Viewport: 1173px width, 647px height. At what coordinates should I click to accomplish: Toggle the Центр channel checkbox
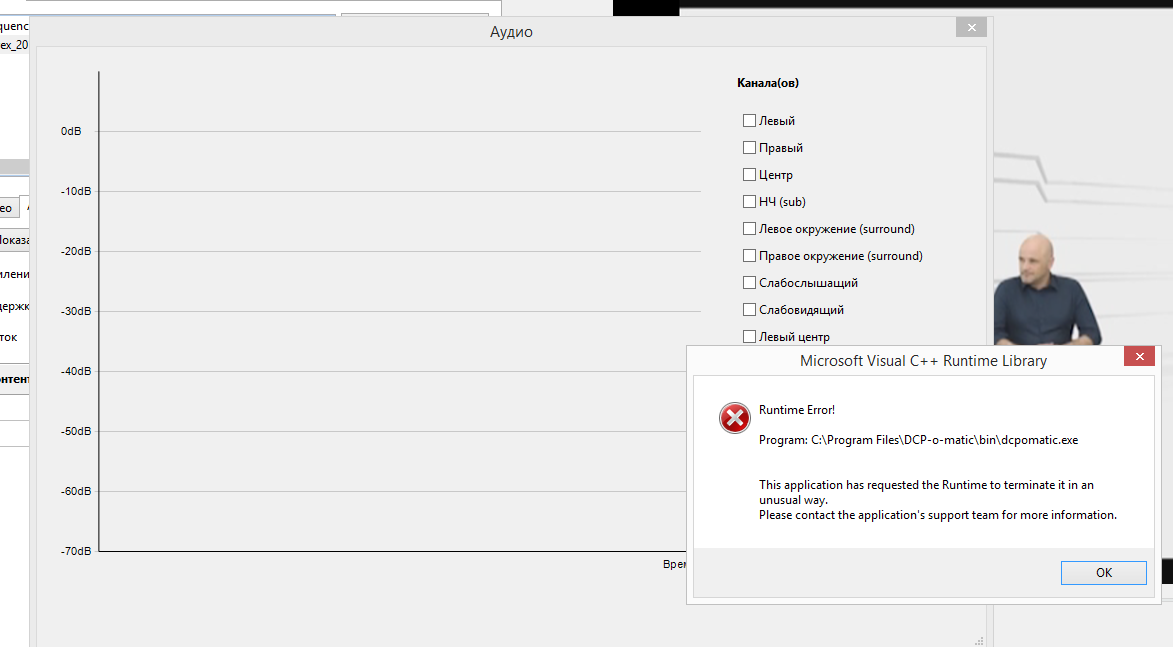(749, 175)
